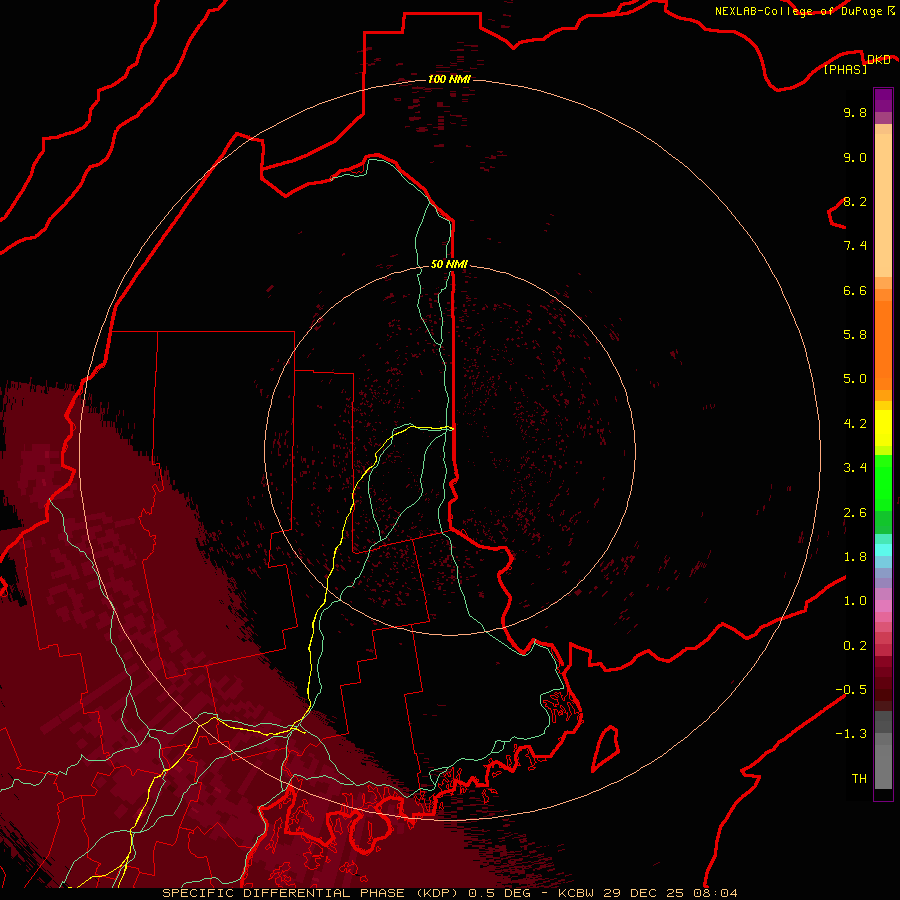Pick the orange color bar segment
Image resolution: width=900 pixels, height=900 pixels.
point(883,344)
